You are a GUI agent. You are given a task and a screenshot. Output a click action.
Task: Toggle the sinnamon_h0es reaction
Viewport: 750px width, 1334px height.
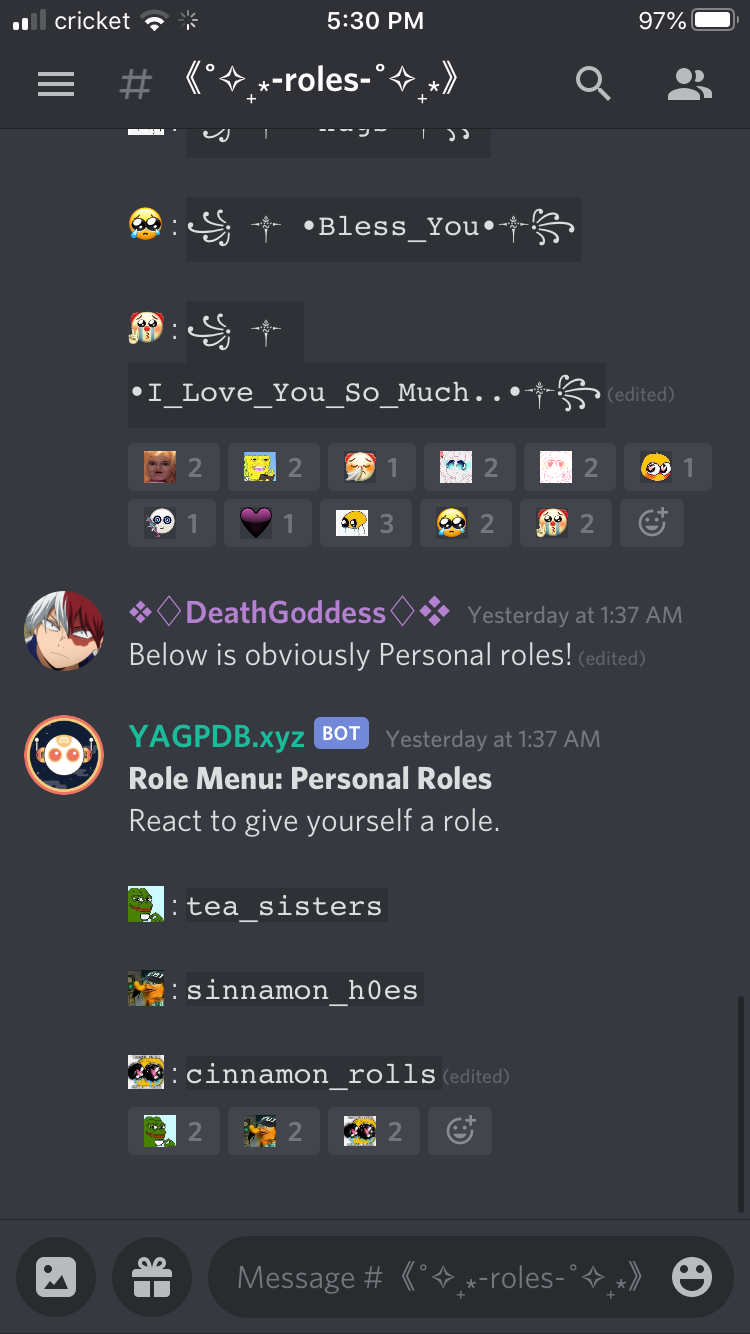(274, 1131)
